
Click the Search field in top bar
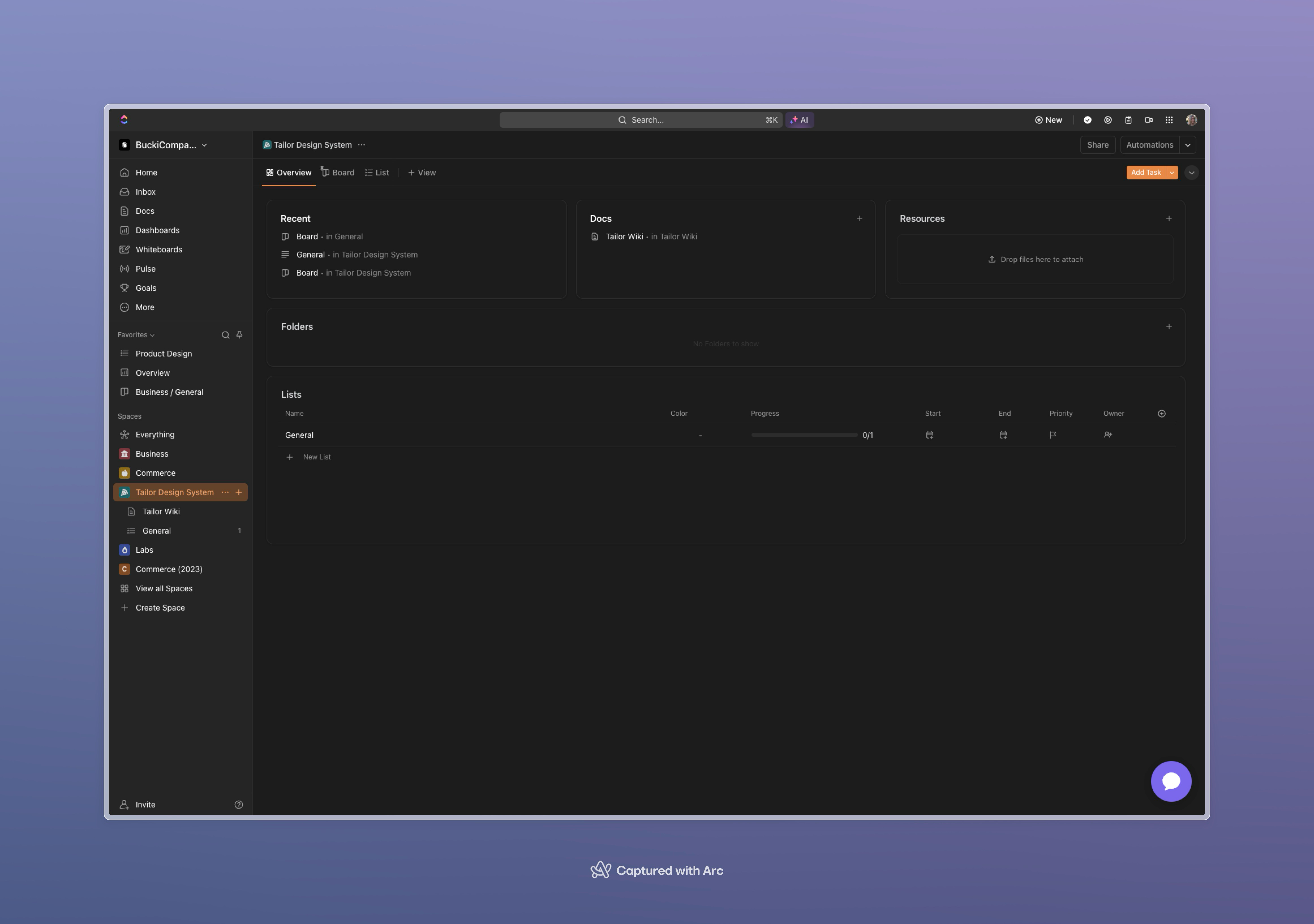pyautogui.click(x=640, y=120)
